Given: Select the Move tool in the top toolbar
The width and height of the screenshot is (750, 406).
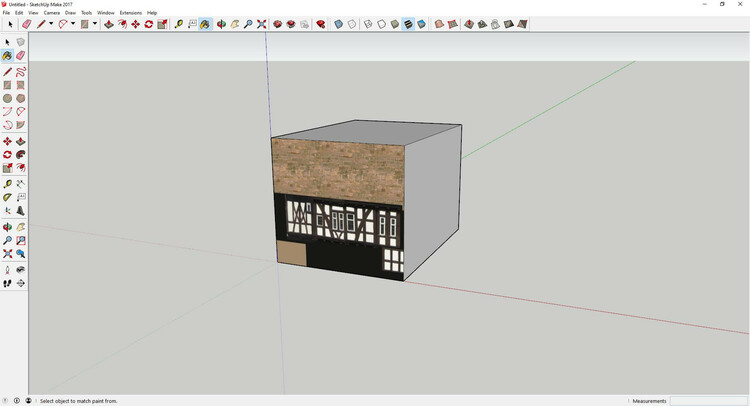Looking at the screenshot, I should point(136,24).
